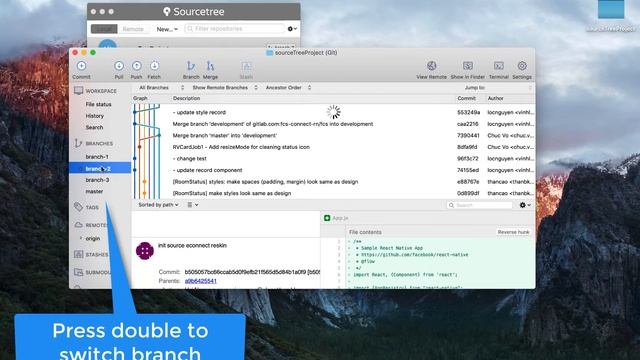The width and height of the screenshot is (640, 360).
Task: Open Search in workspace sidebar
Action: [x=94, y=127]
